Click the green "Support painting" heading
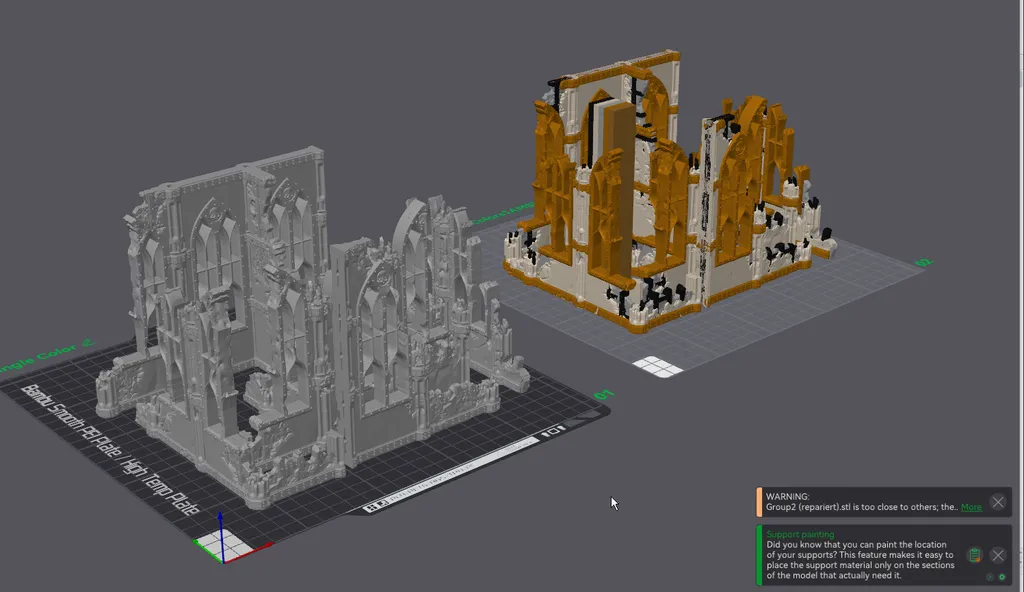 click(800, 535)
